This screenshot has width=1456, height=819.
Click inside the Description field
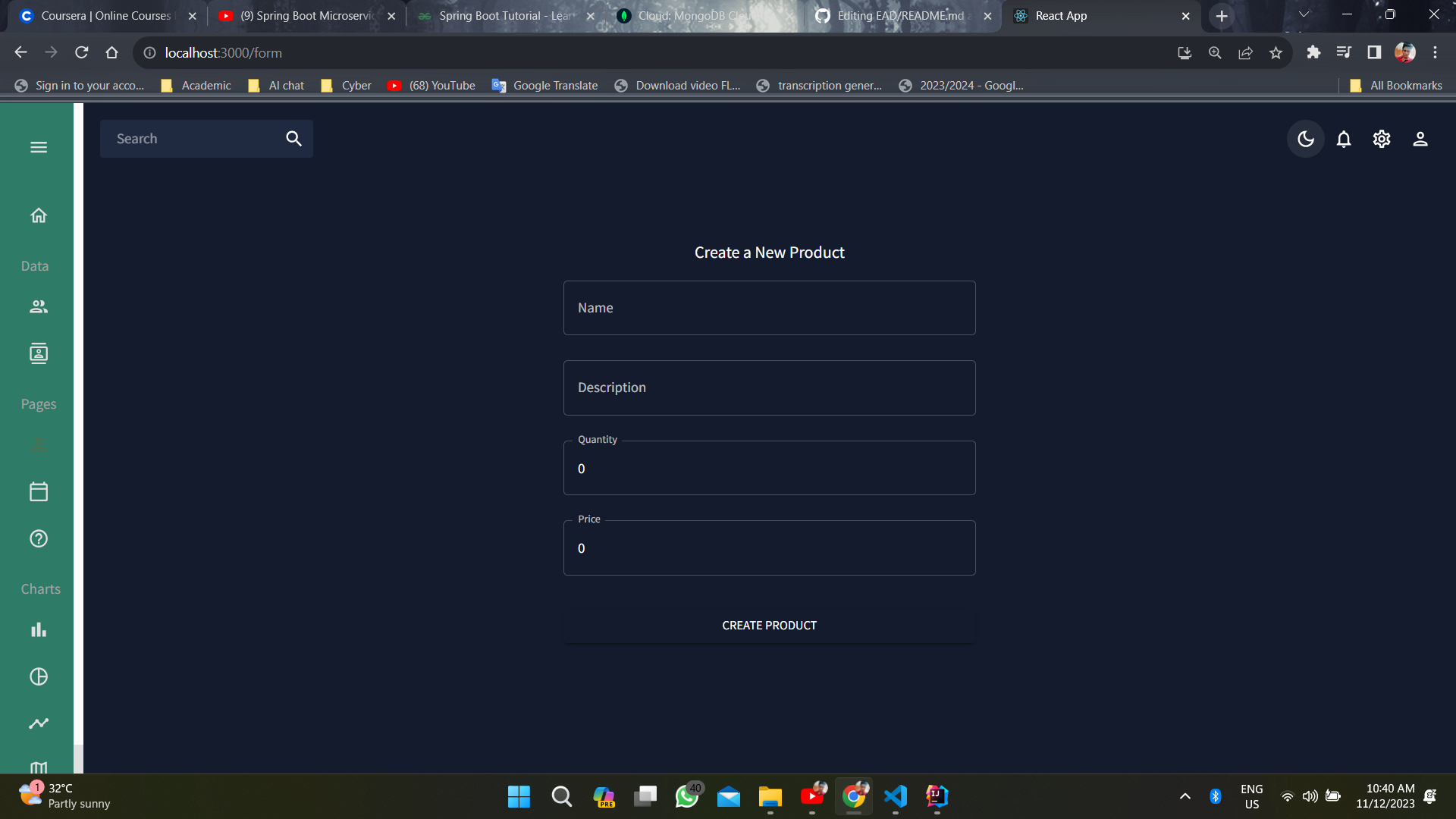pos(769,388)
